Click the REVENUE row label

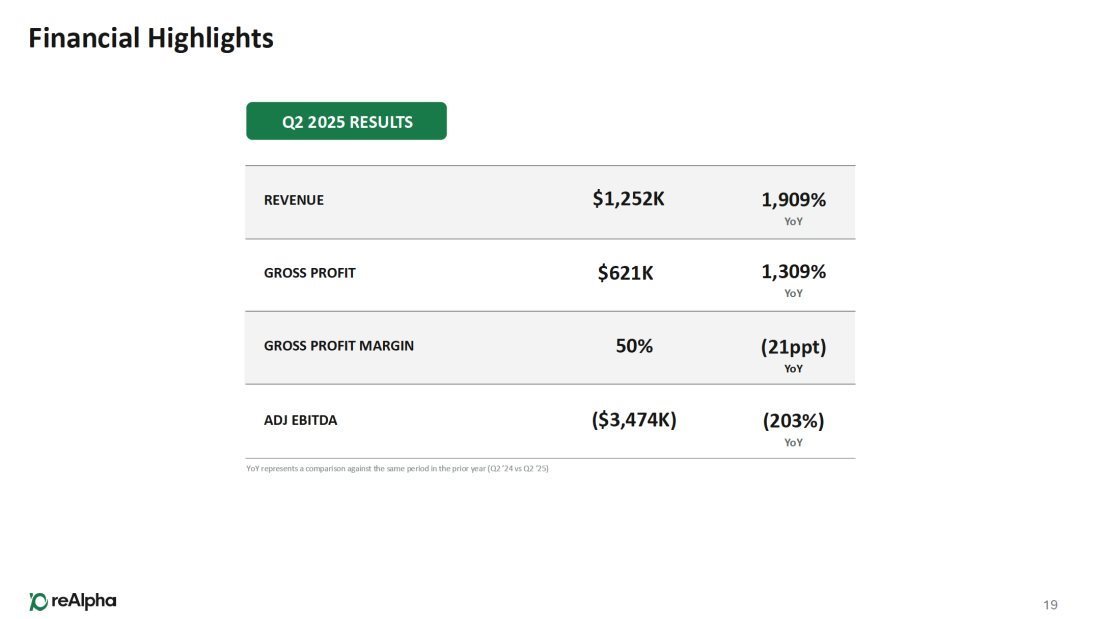pyautogui.click(x=294, y=200)
